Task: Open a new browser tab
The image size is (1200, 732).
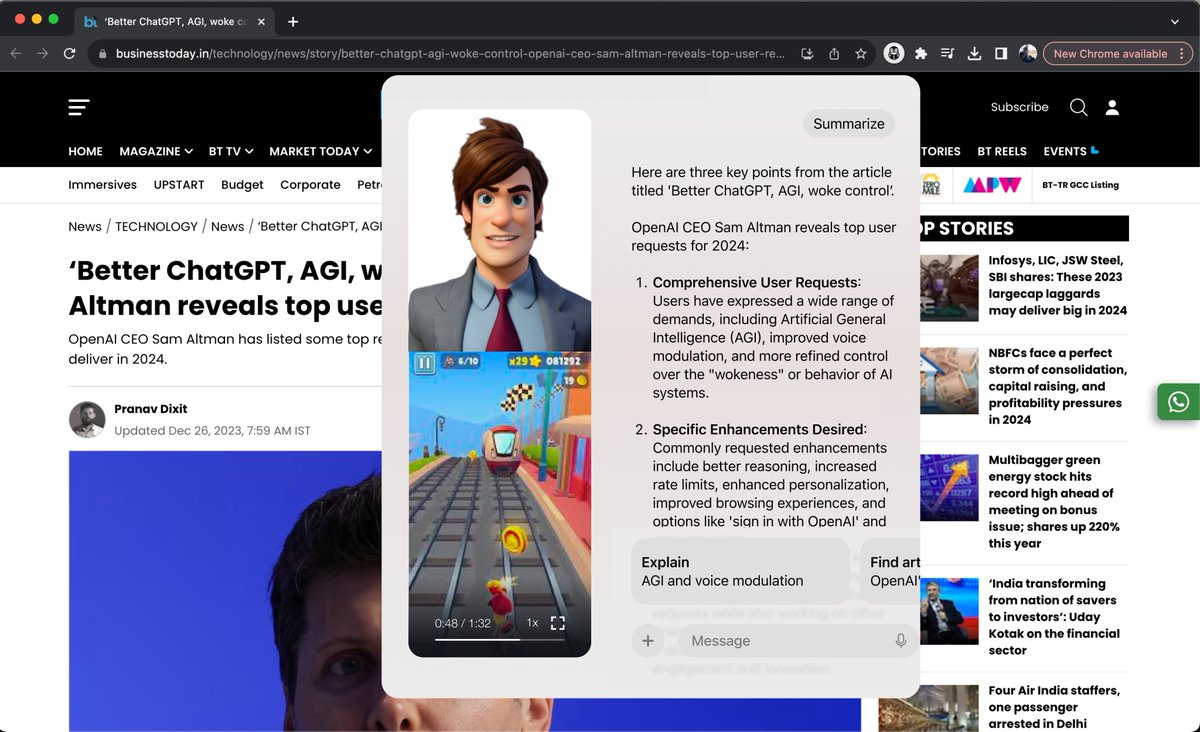Action: point(293,21)
